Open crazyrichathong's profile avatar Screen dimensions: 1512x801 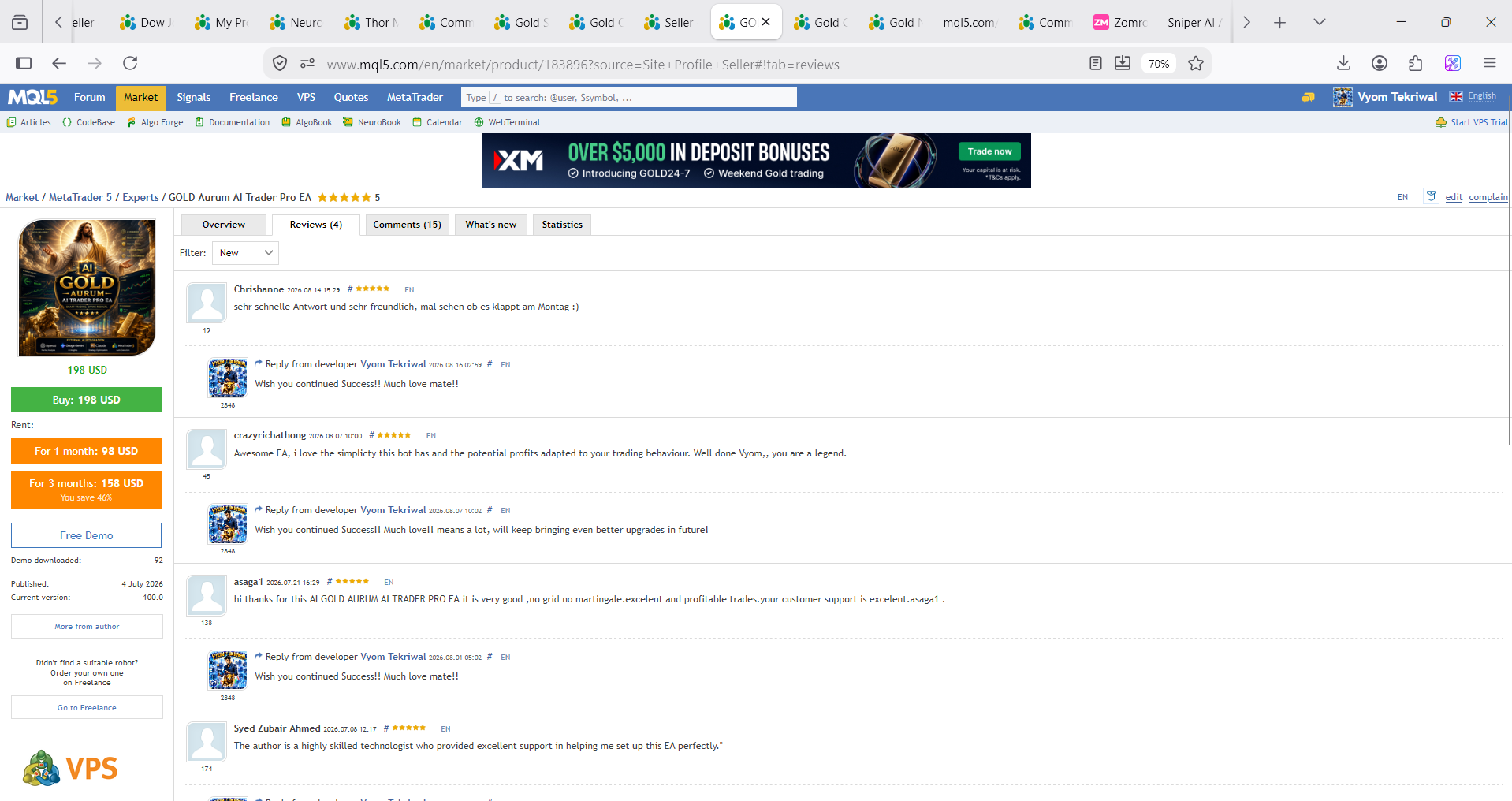[x=207, y=449]
